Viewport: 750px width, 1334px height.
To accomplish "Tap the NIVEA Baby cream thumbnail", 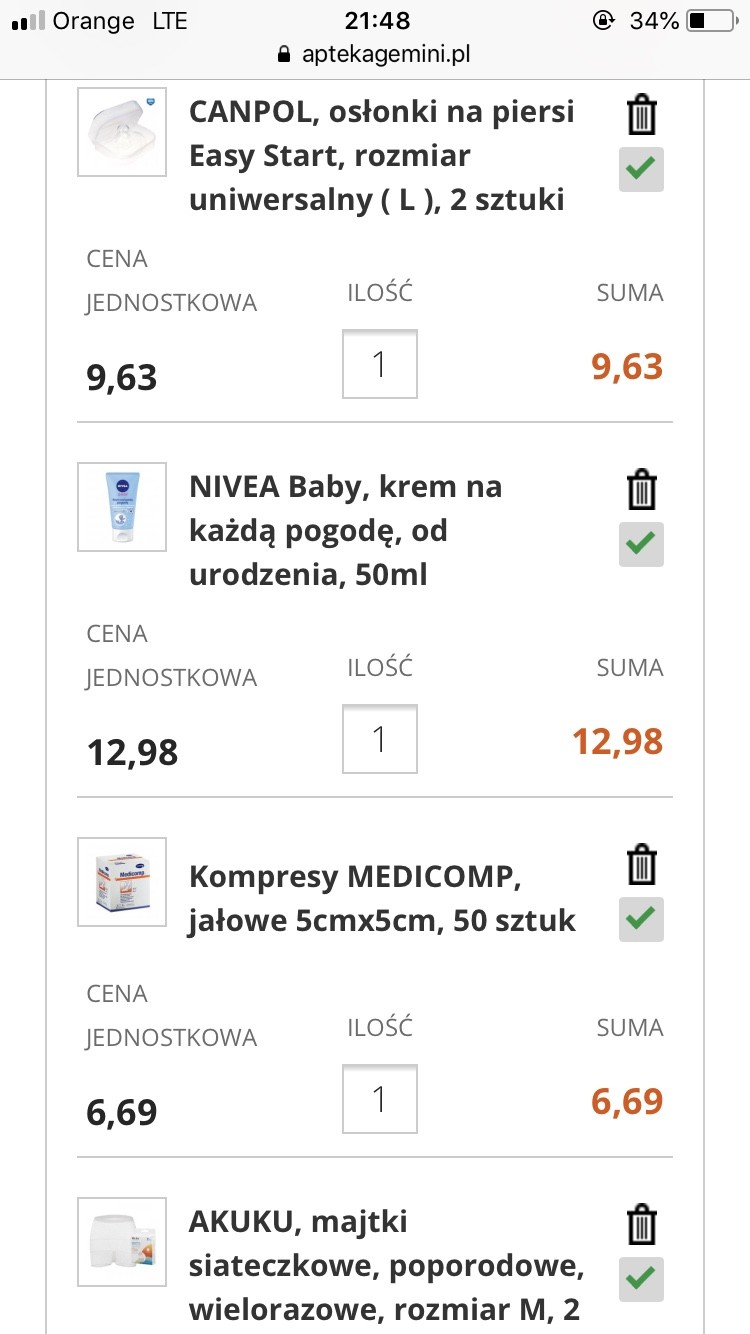I will 122,506.
